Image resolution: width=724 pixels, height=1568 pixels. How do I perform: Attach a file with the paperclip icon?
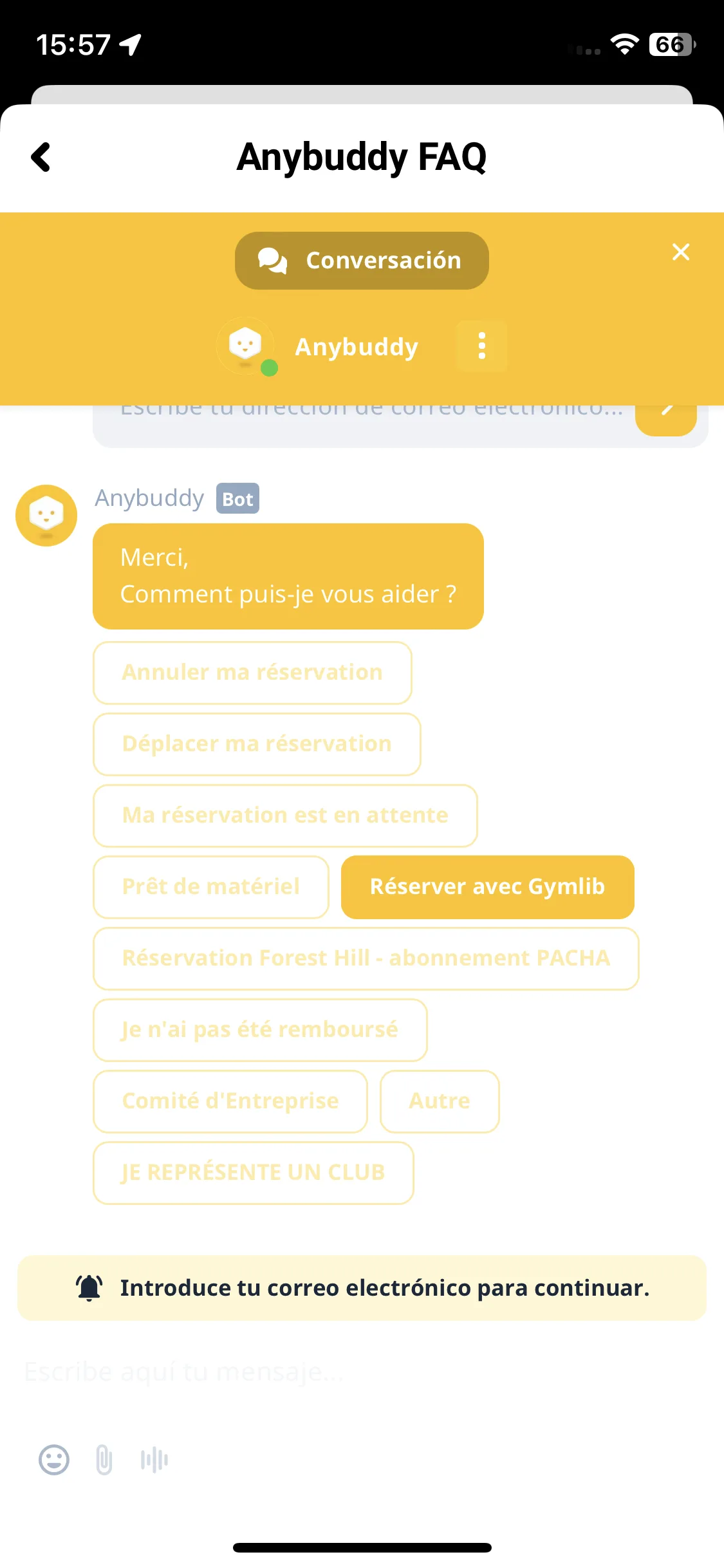(x=104, y=1460)
